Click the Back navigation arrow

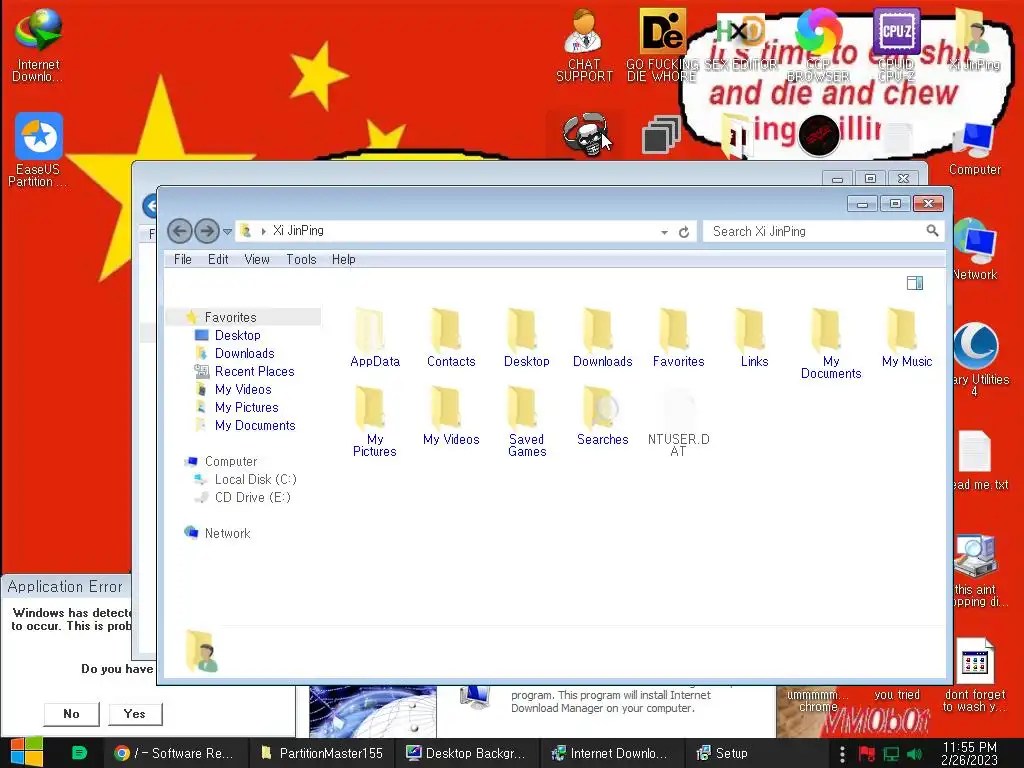pos(180,231)
